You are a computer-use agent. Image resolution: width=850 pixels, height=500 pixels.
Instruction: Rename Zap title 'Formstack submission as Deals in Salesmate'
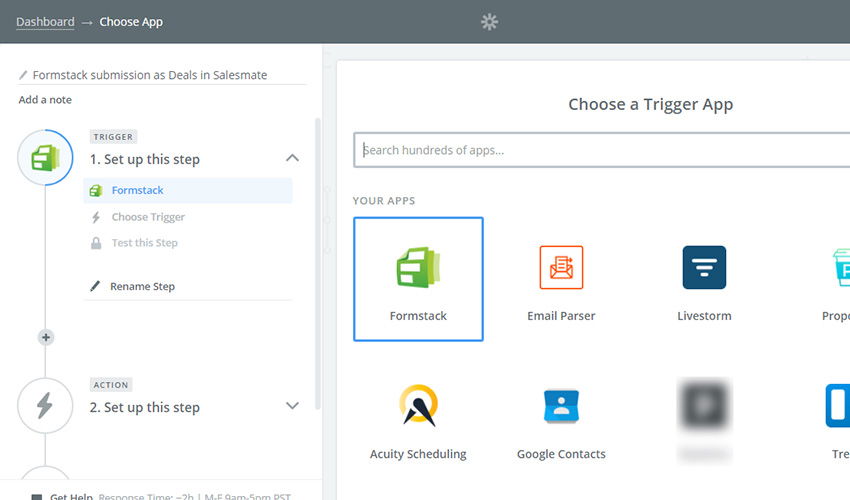pos(150,75)
